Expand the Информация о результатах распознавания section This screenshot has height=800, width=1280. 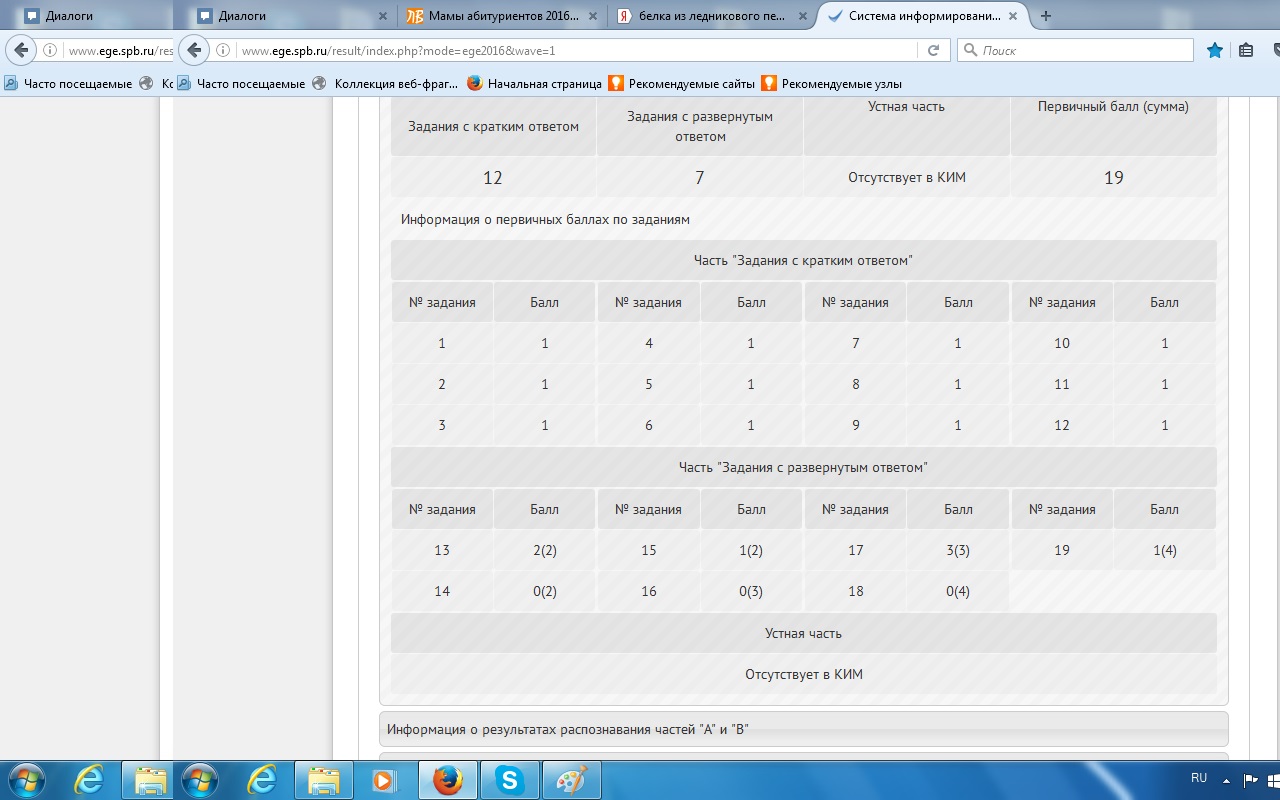pos(804,729)
